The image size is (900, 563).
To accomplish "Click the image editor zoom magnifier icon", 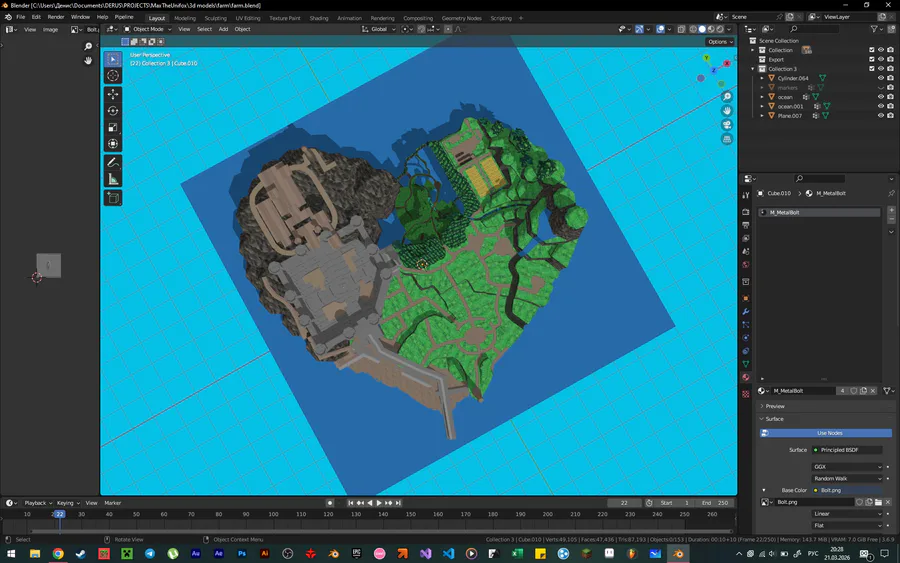I will (88, 46).
